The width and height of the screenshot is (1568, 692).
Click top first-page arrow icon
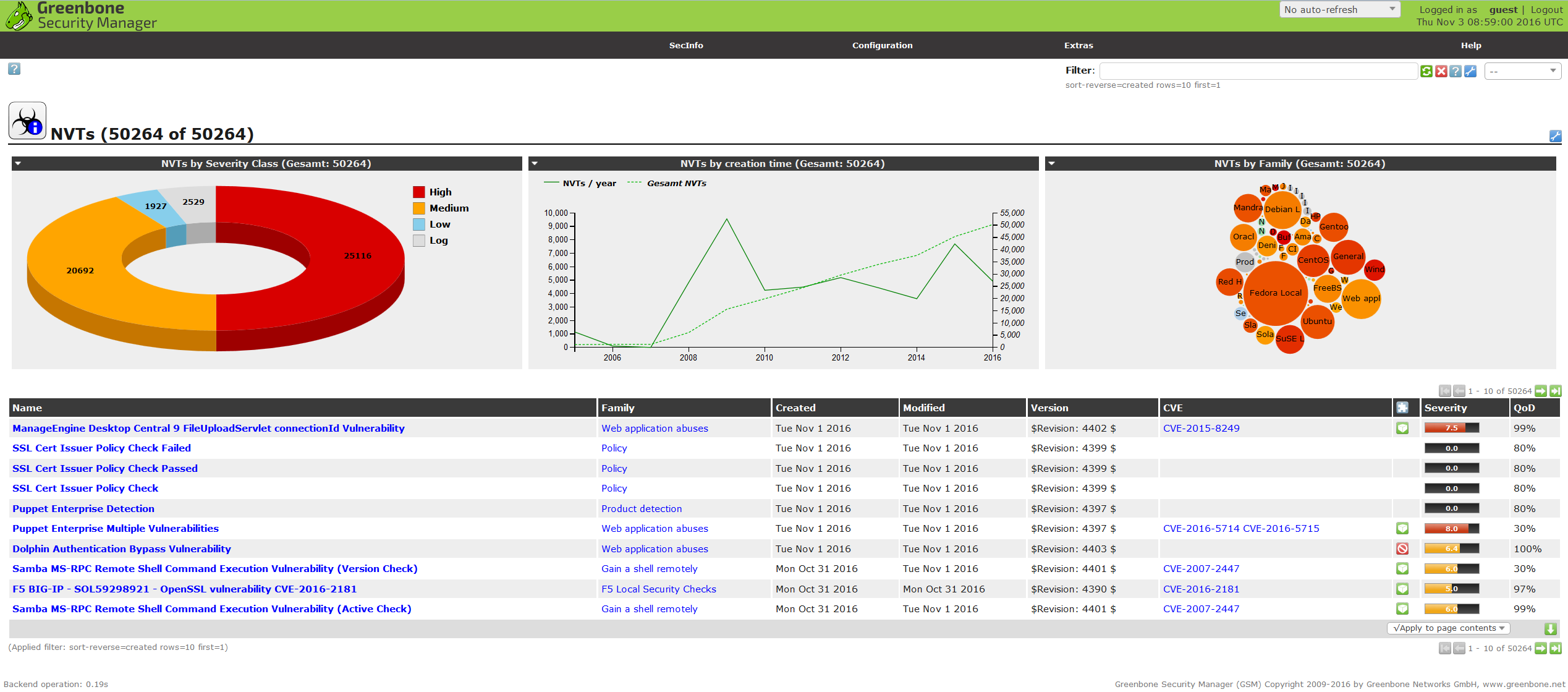tap(1445, 391)
